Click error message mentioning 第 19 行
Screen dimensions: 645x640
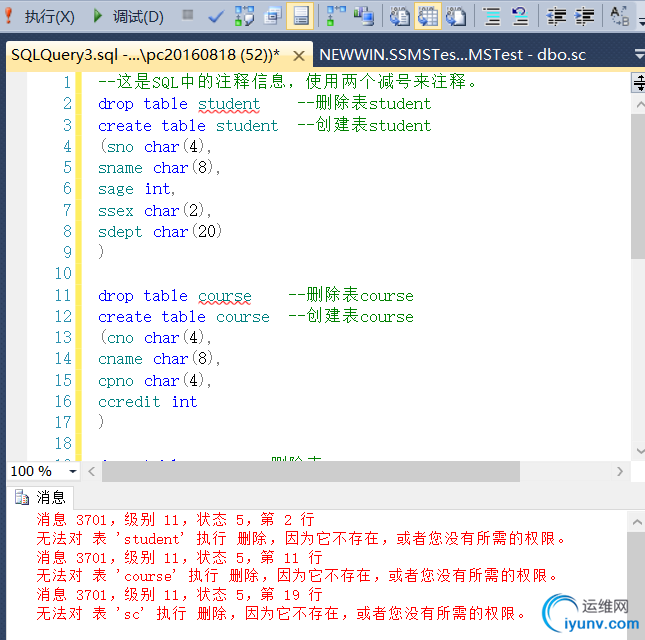[179, 594]
